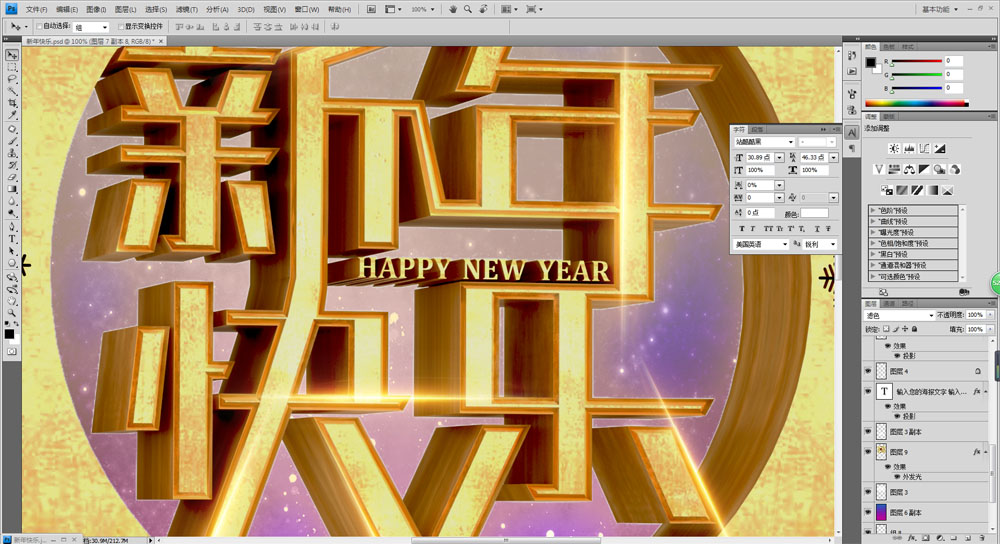Click the lock transparent pixels button
Viewport: 1000px width, 544px height.
(886, 329)
